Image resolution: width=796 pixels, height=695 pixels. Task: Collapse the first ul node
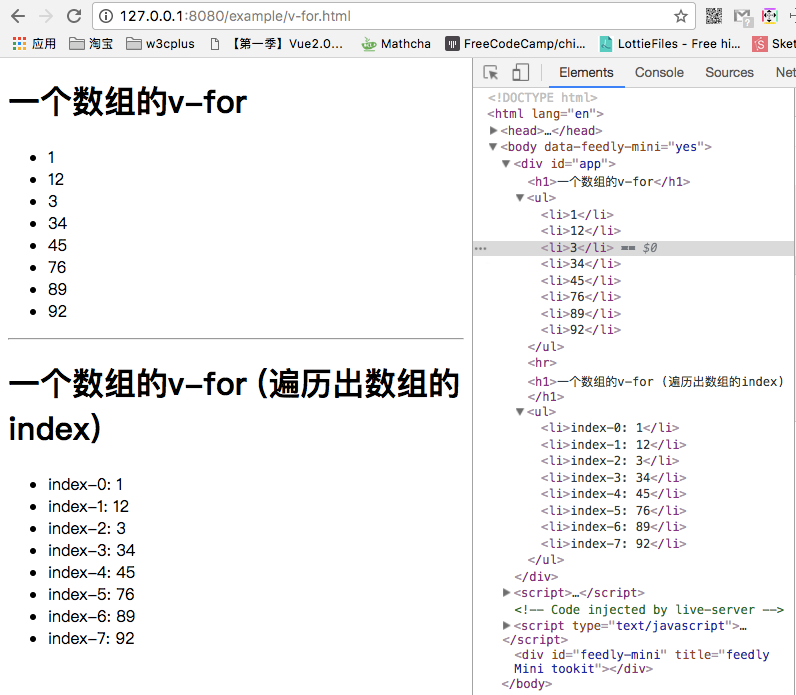point(519,197)
